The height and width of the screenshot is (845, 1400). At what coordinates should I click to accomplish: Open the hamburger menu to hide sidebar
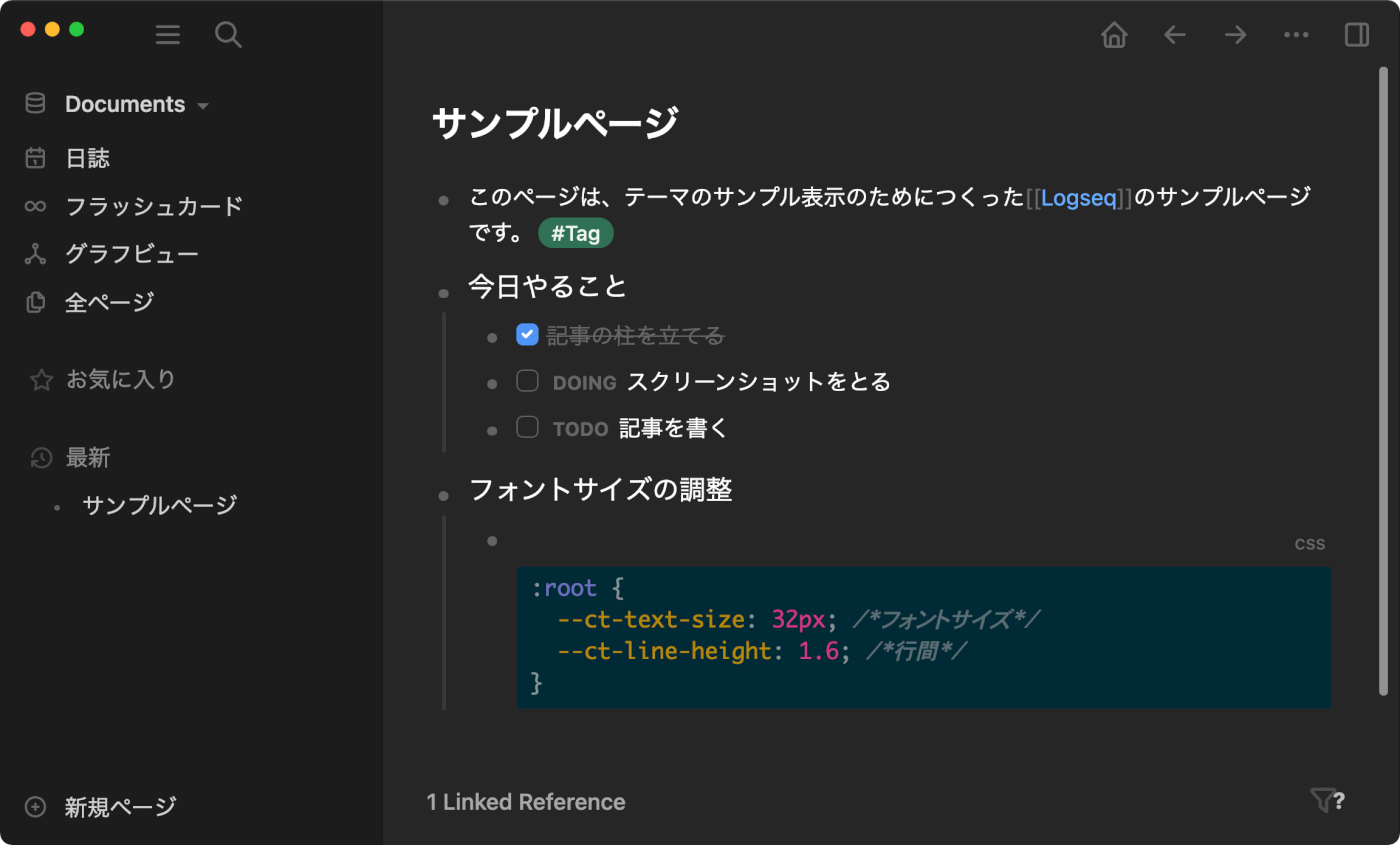pyautogui.click(x=167, y=34)
